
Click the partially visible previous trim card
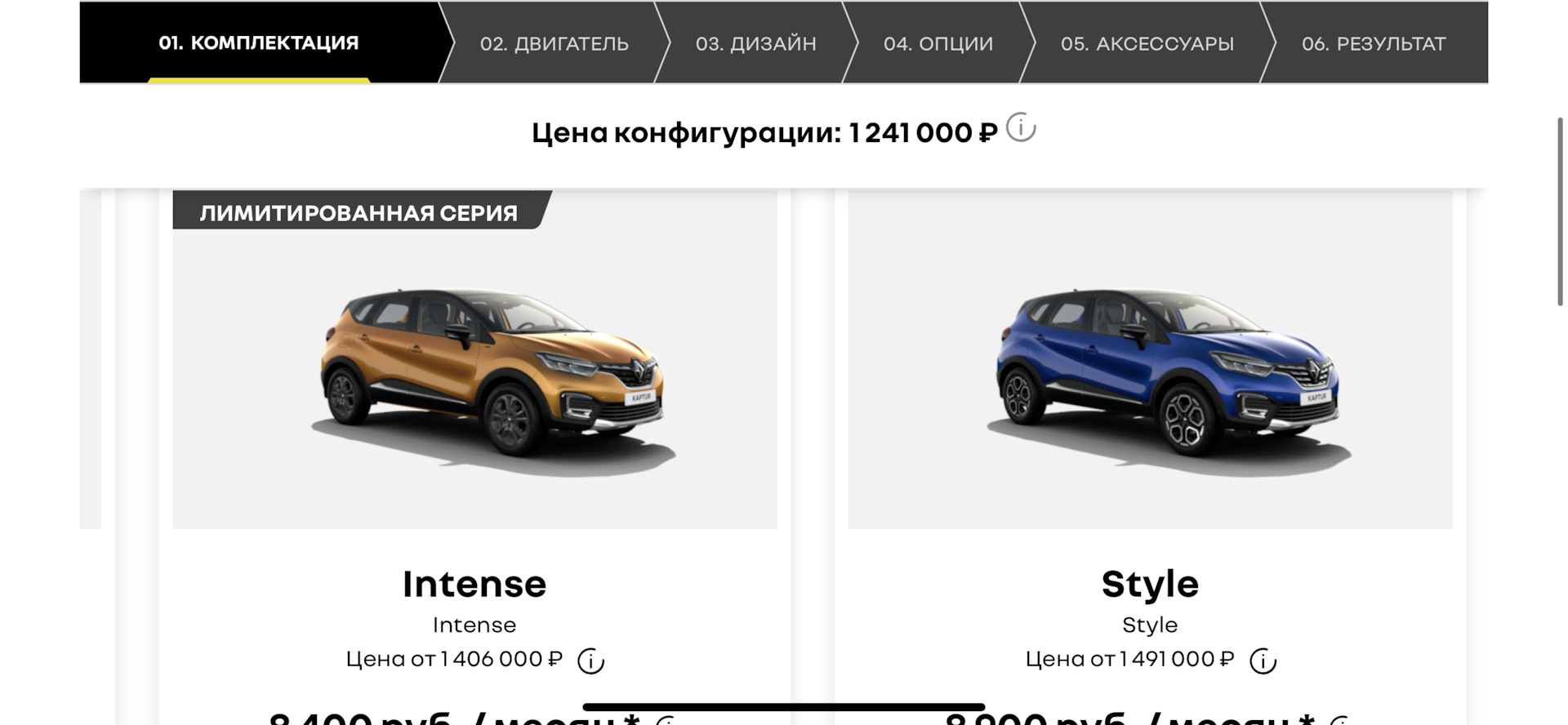(91, 359)
